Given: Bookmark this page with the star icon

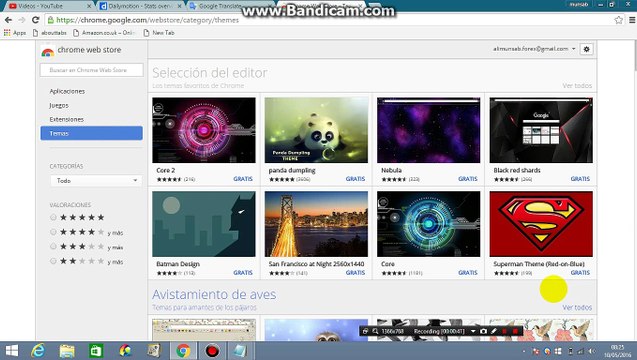Looking at the screenshot, I should pos(618,20).
